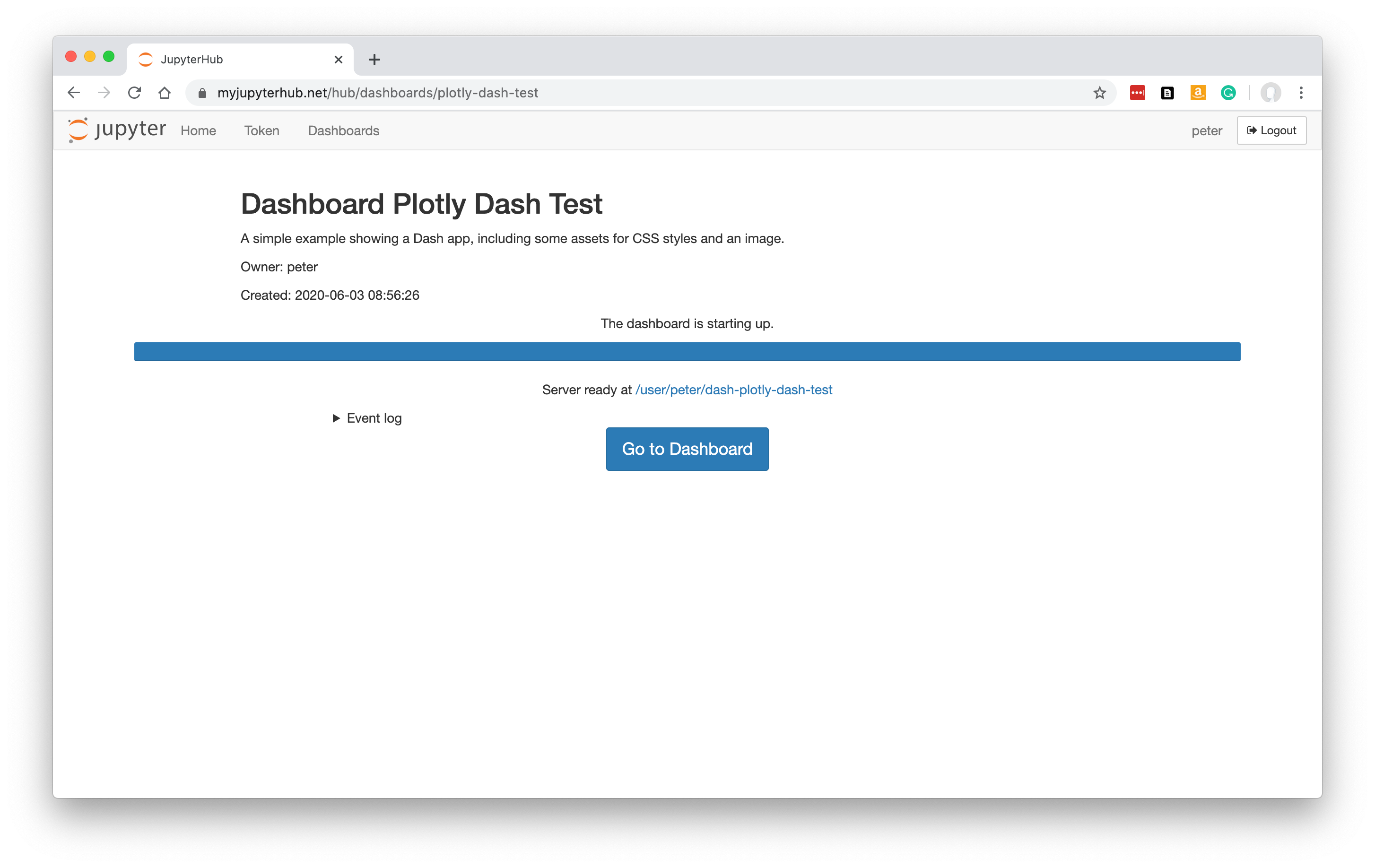This screenshot has width=1375, height=868.
Task: Open the Token nav item
Action: [x=261, y=131]
